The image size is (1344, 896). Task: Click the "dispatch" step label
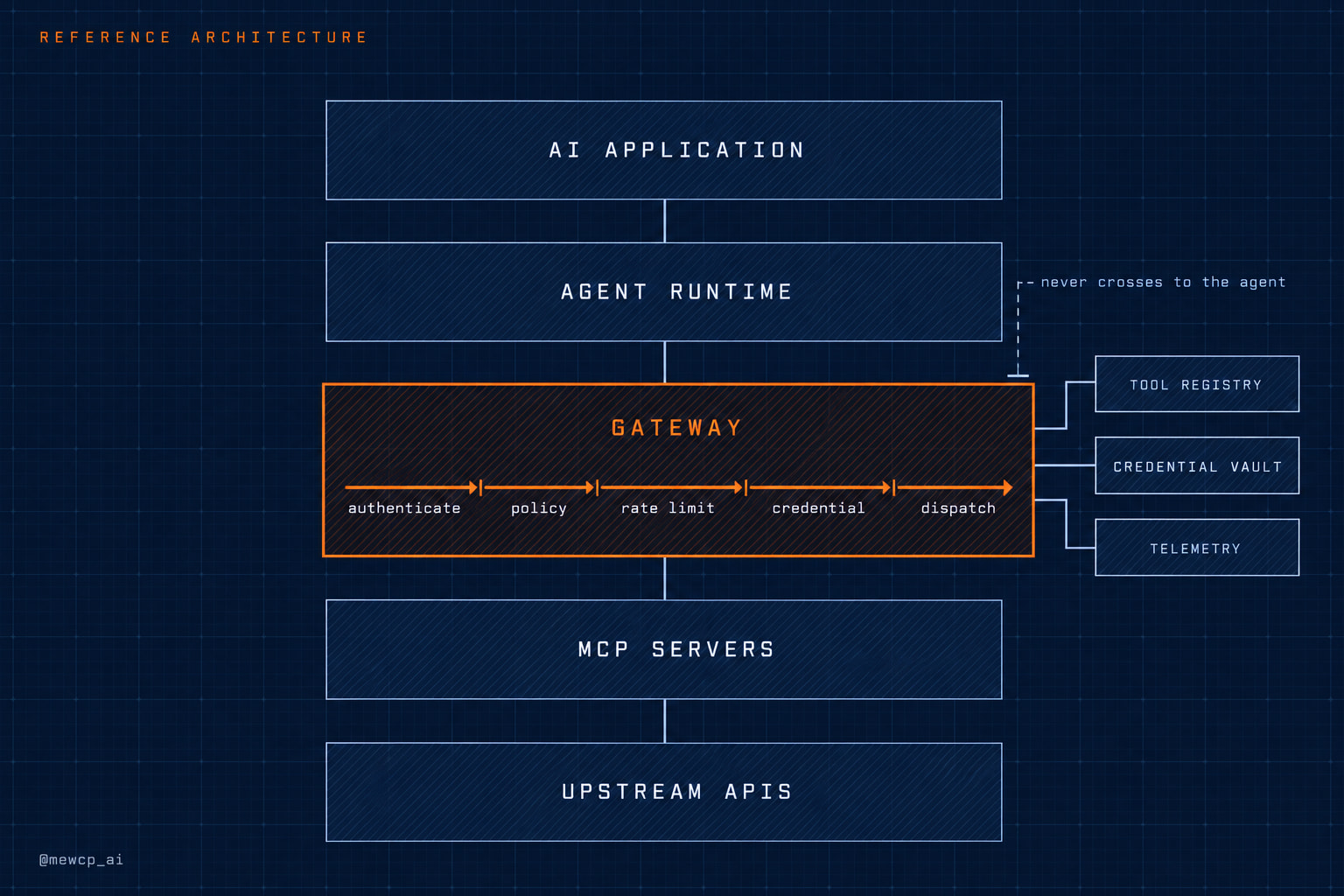coord(958,508)
